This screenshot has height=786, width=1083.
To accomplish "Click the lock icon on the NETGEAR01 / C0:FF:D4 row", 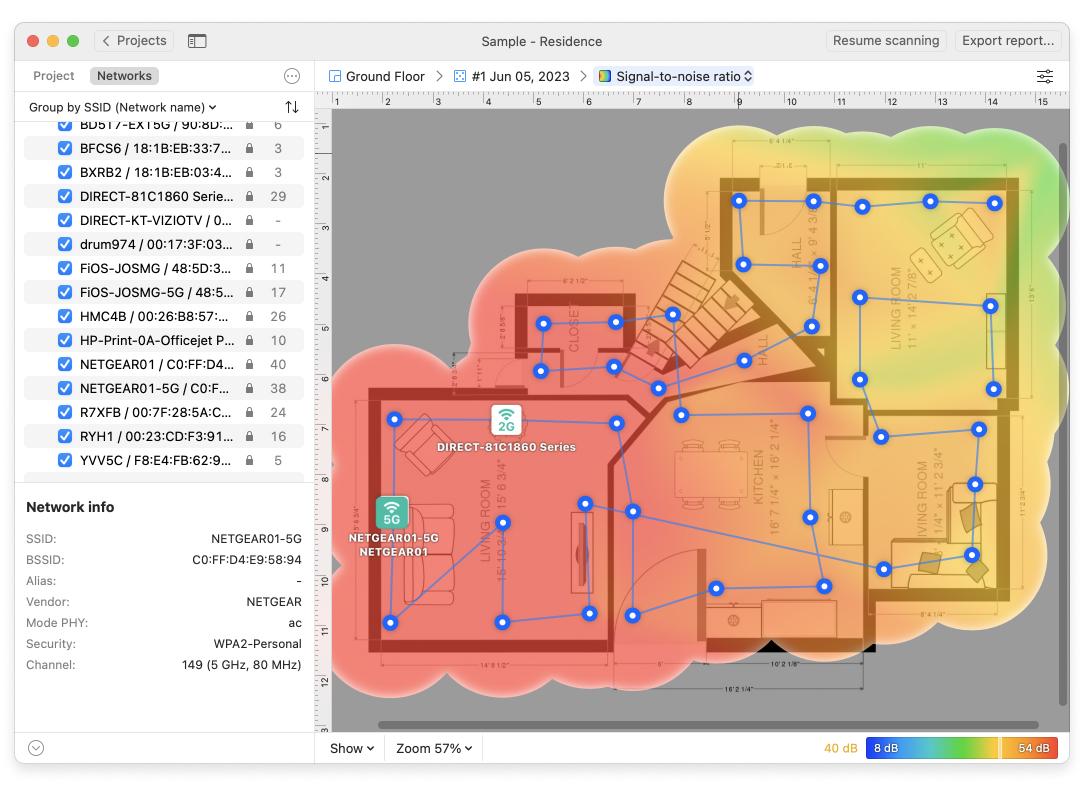I will (x=249, y=364).
